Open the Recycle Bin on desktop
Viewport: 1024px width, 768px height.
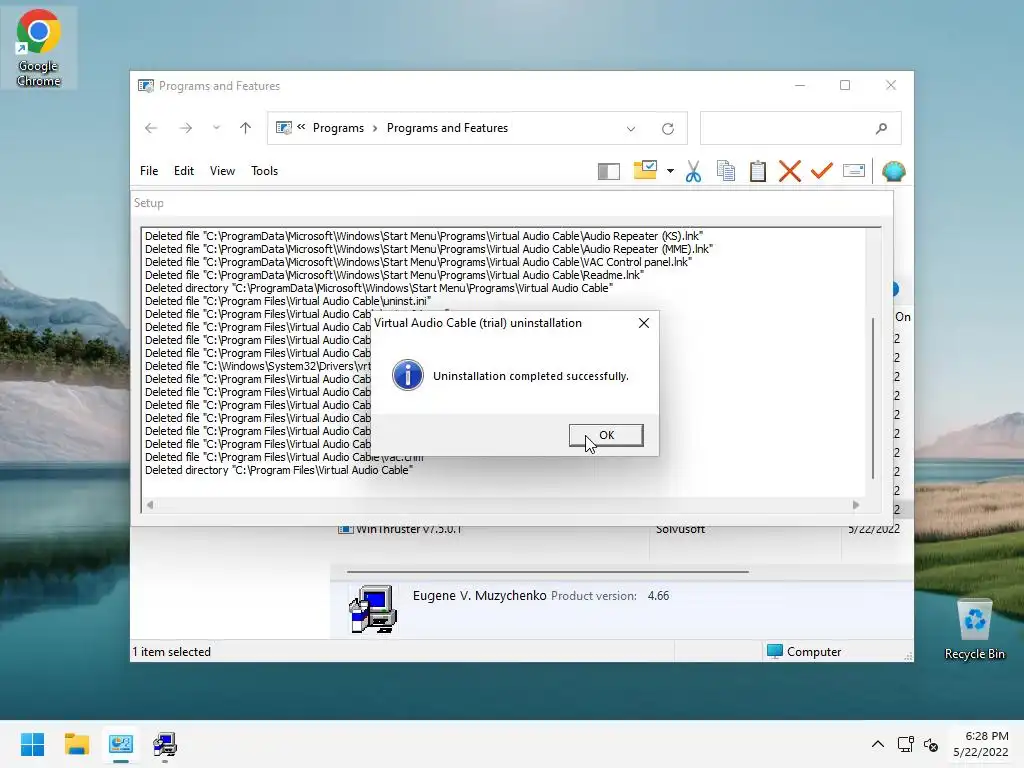click(974, 630)
